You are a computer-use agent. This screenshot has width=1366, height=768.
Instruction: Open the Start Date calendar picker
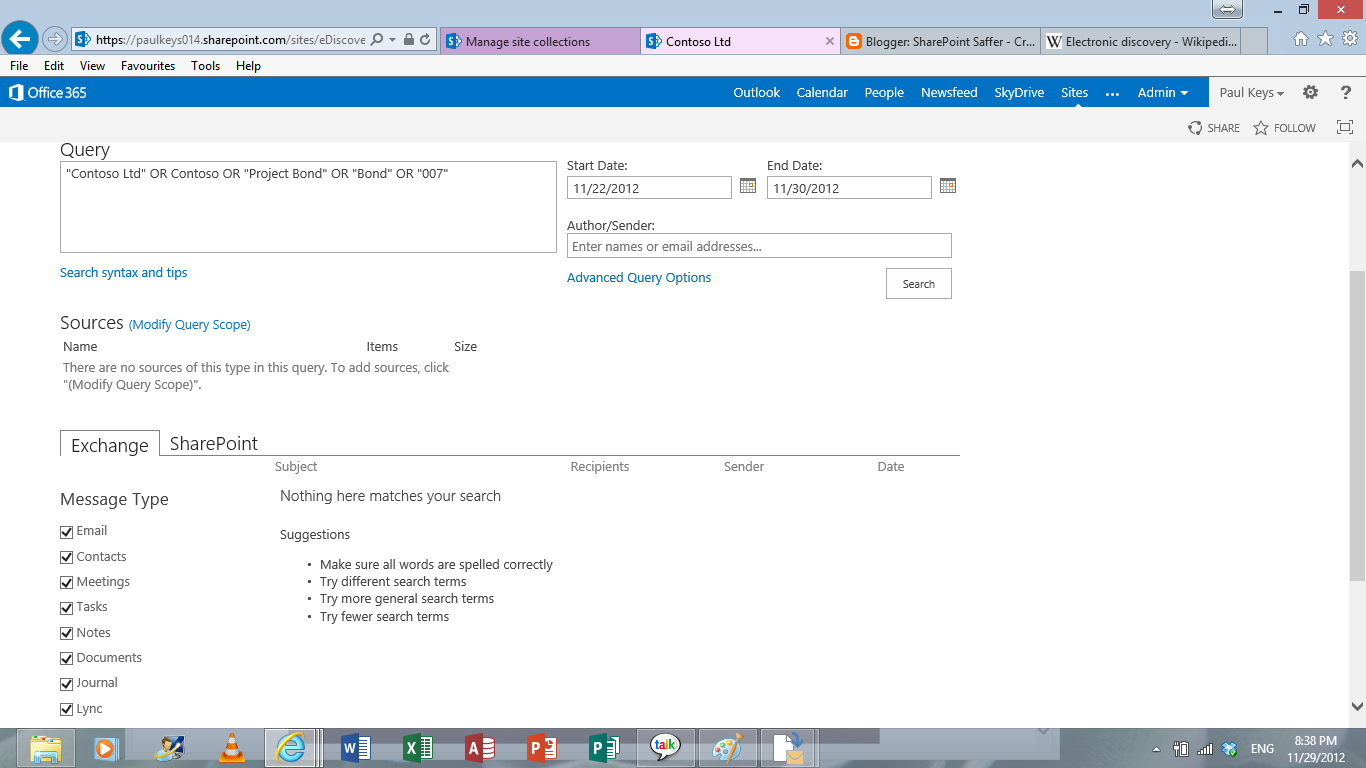747,187
